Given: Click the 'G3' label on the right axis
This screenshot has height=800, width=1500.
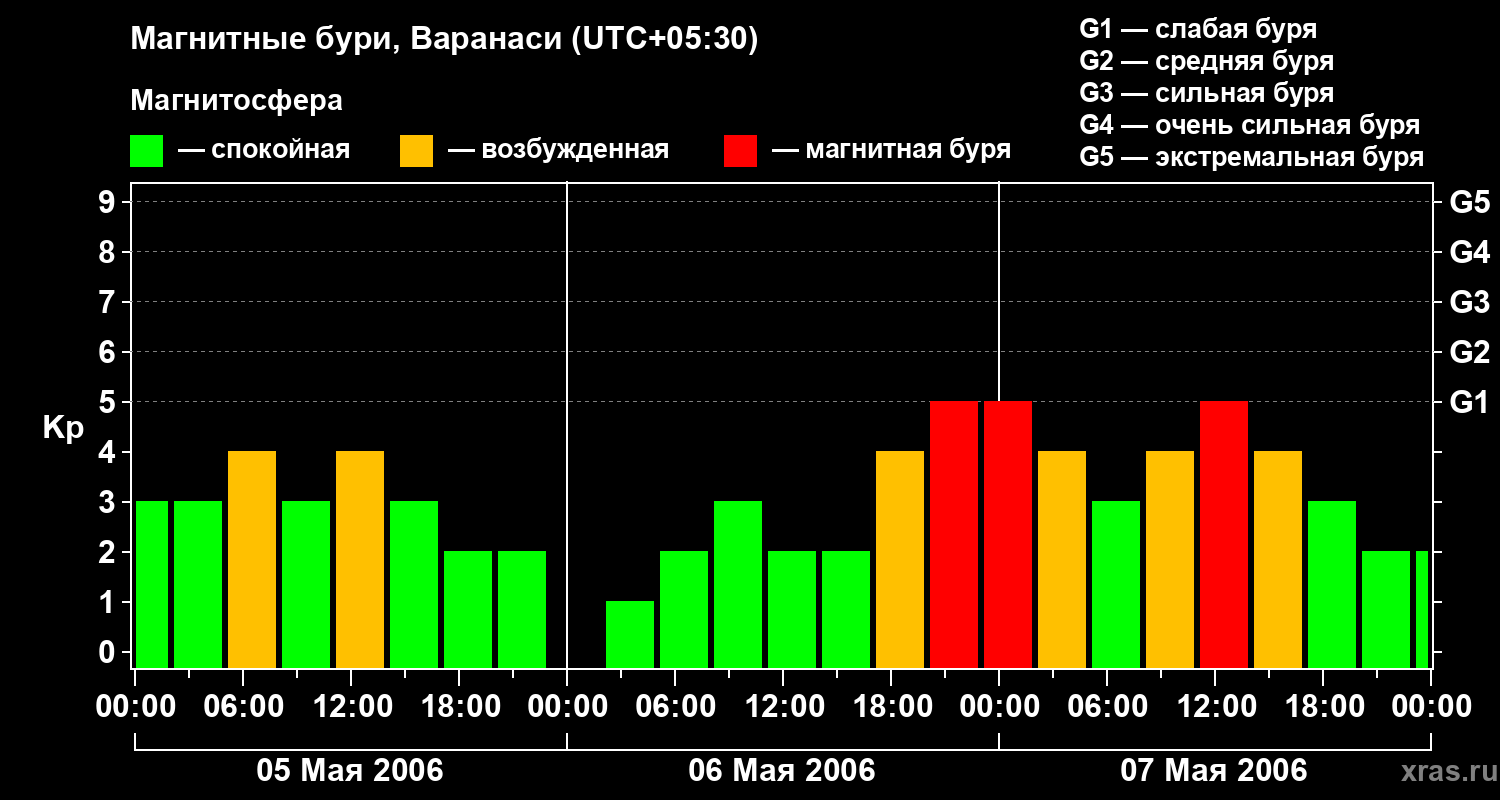Looking at the screenshot, I should tap(1469, 302).
